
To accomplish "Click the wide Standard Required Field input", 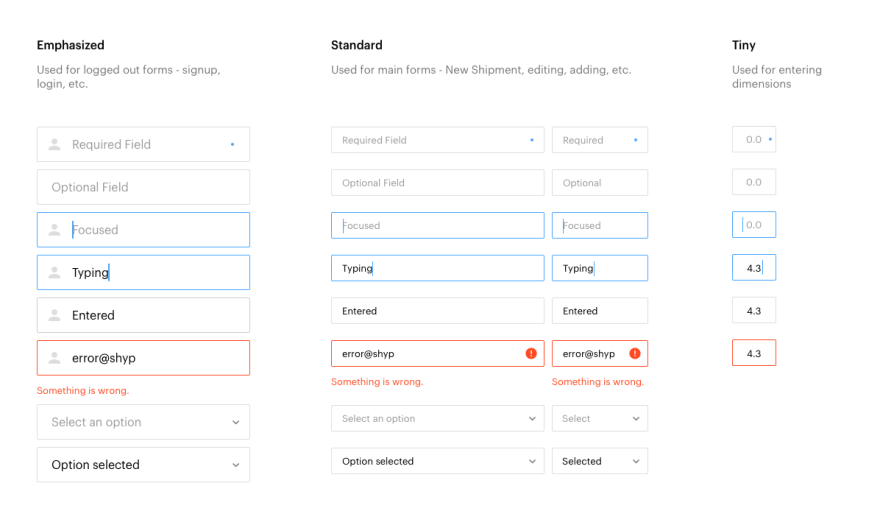I will (438, 140).
